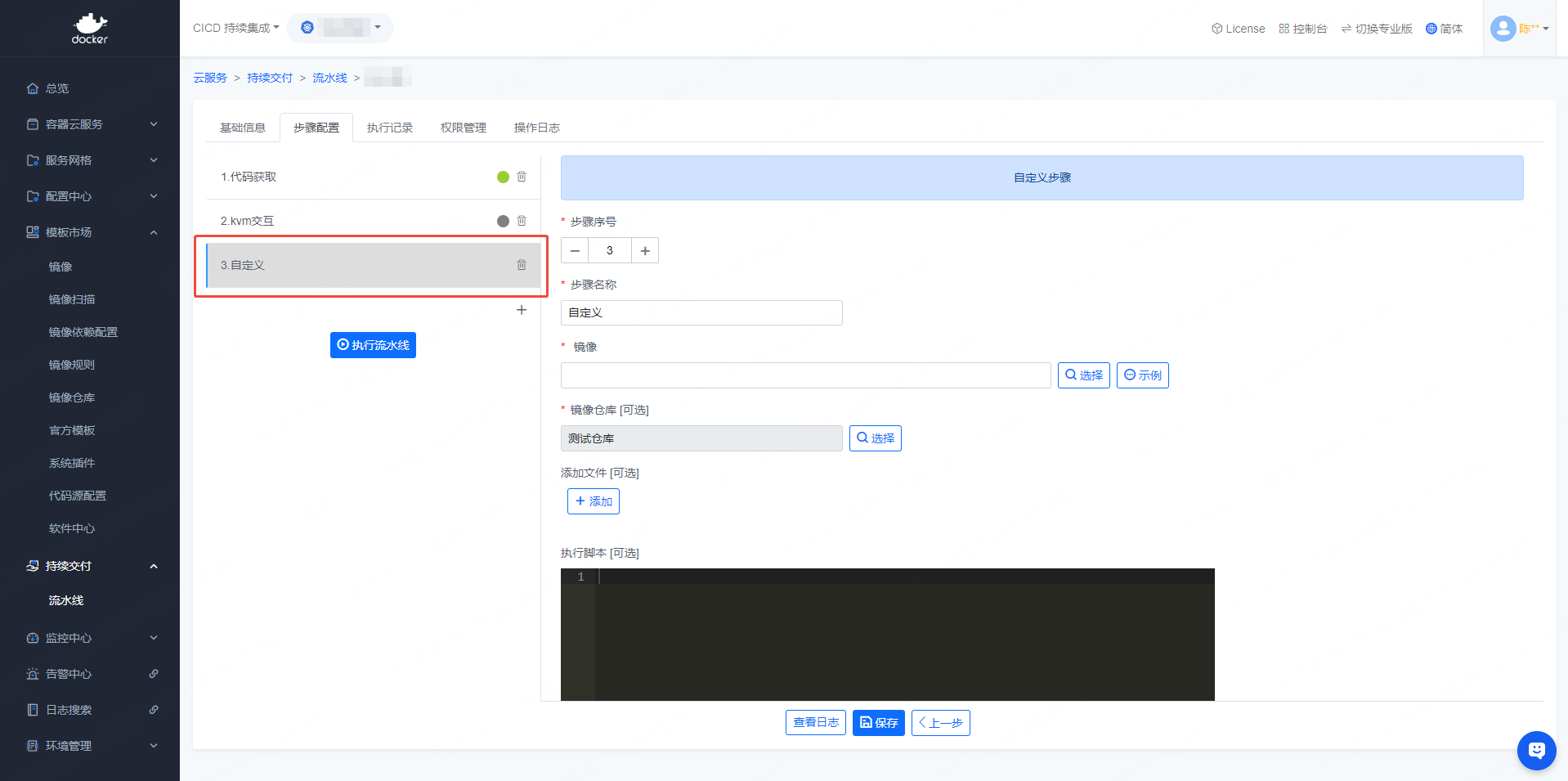This screenshot has height=781, width=1568.
Task: Click green status dot of 代码获取 step
Action: coord(503,177)
